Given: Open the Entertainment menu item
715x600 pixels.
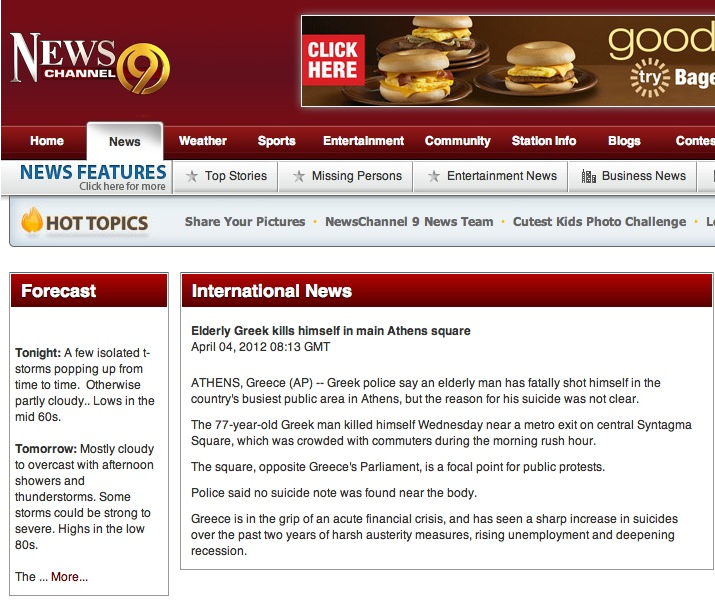Looking at the screenshot, I should 363,141.
